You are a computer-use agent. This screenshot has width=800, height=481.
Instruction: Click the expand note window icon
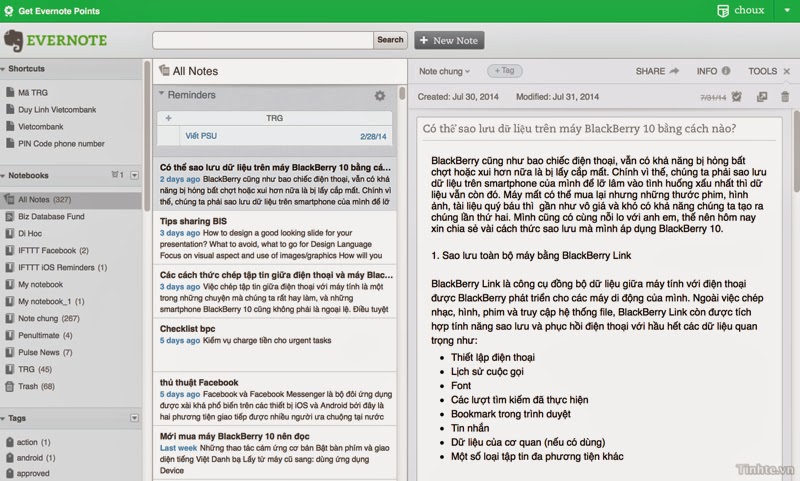tap(762, 96)
